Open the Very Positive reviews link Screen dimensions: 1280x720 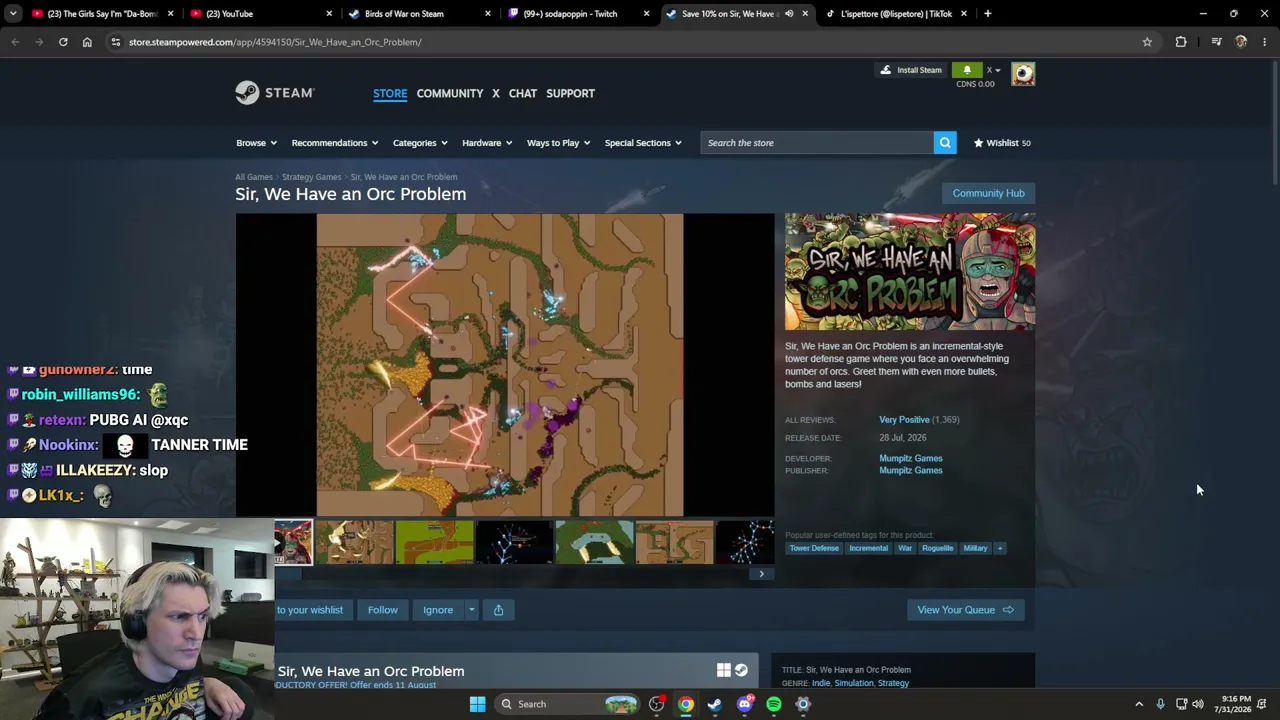tap(904, 420)
